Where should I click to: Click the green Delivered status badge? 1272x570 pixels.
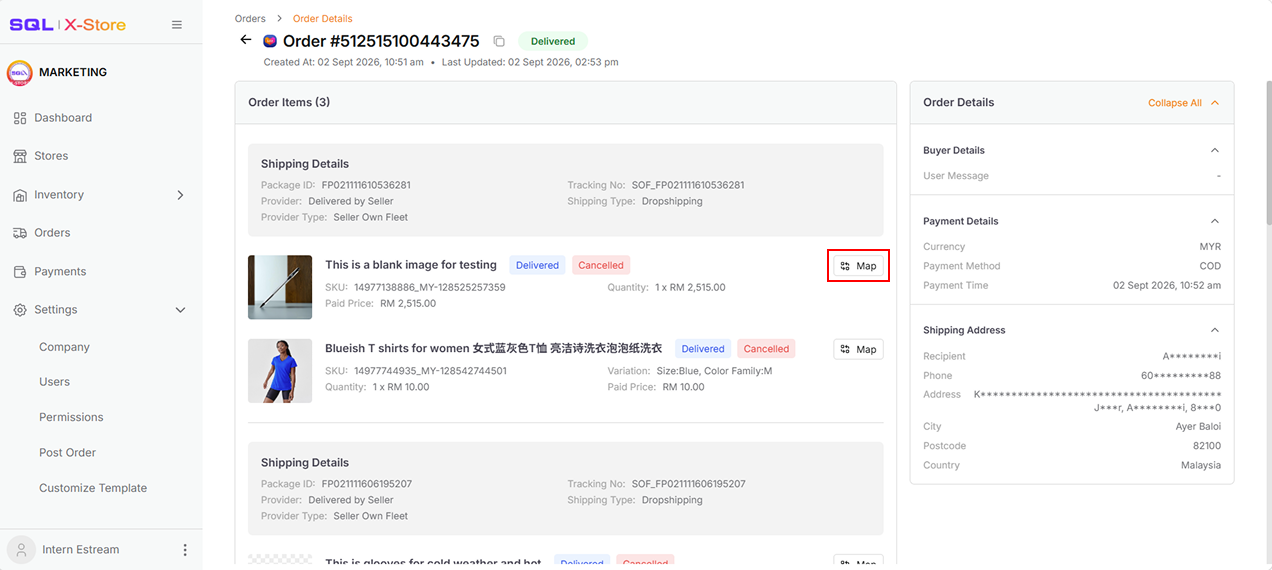(x=553, y=42)
